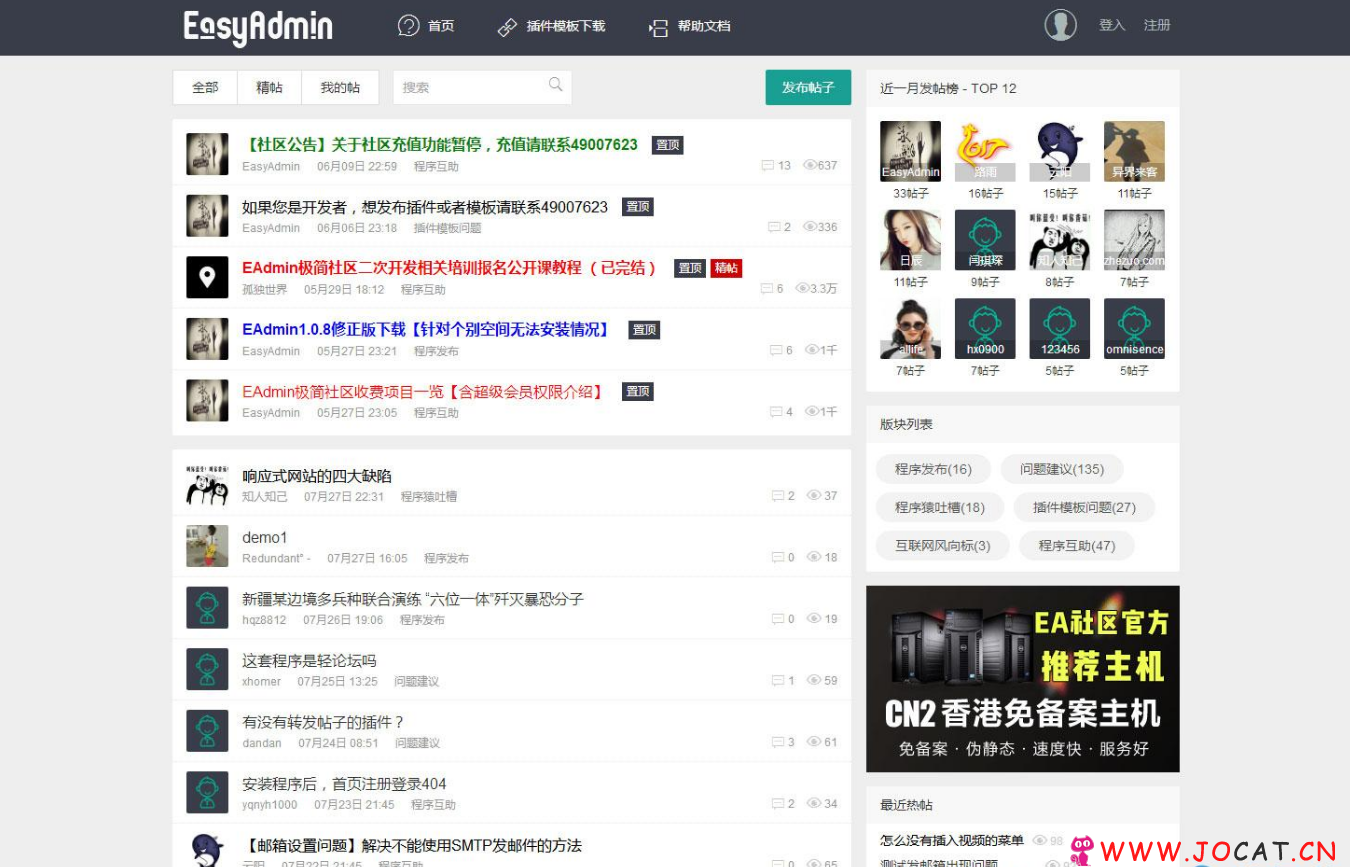Open 路雨 avatar in TOP 12 ranking
Screen dimensions: 1350x867
[985, 151]
